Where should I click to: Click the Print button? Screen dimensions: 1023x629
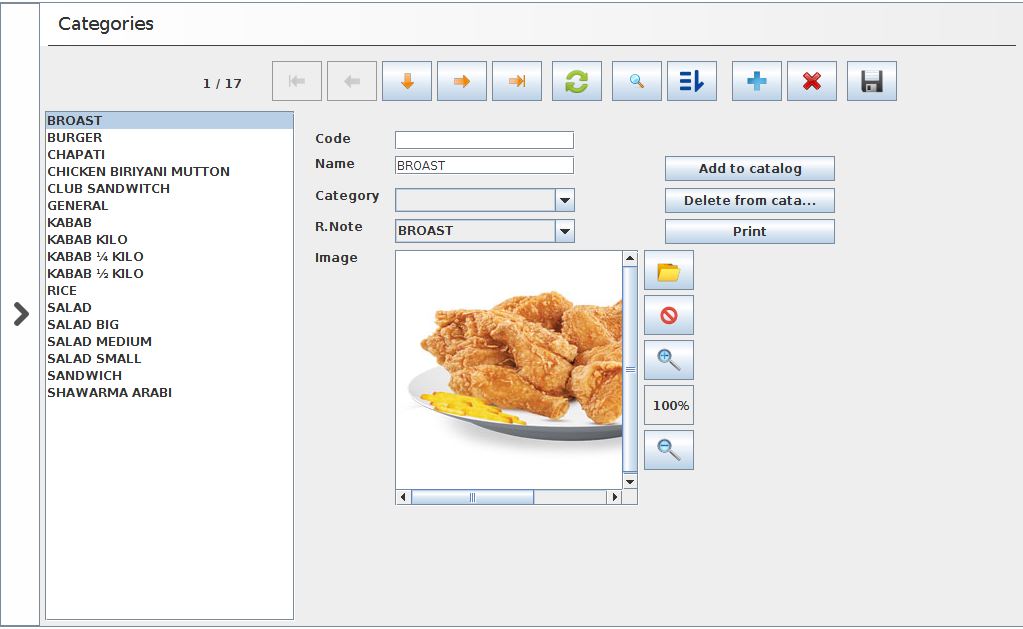[x=750, y=232]
